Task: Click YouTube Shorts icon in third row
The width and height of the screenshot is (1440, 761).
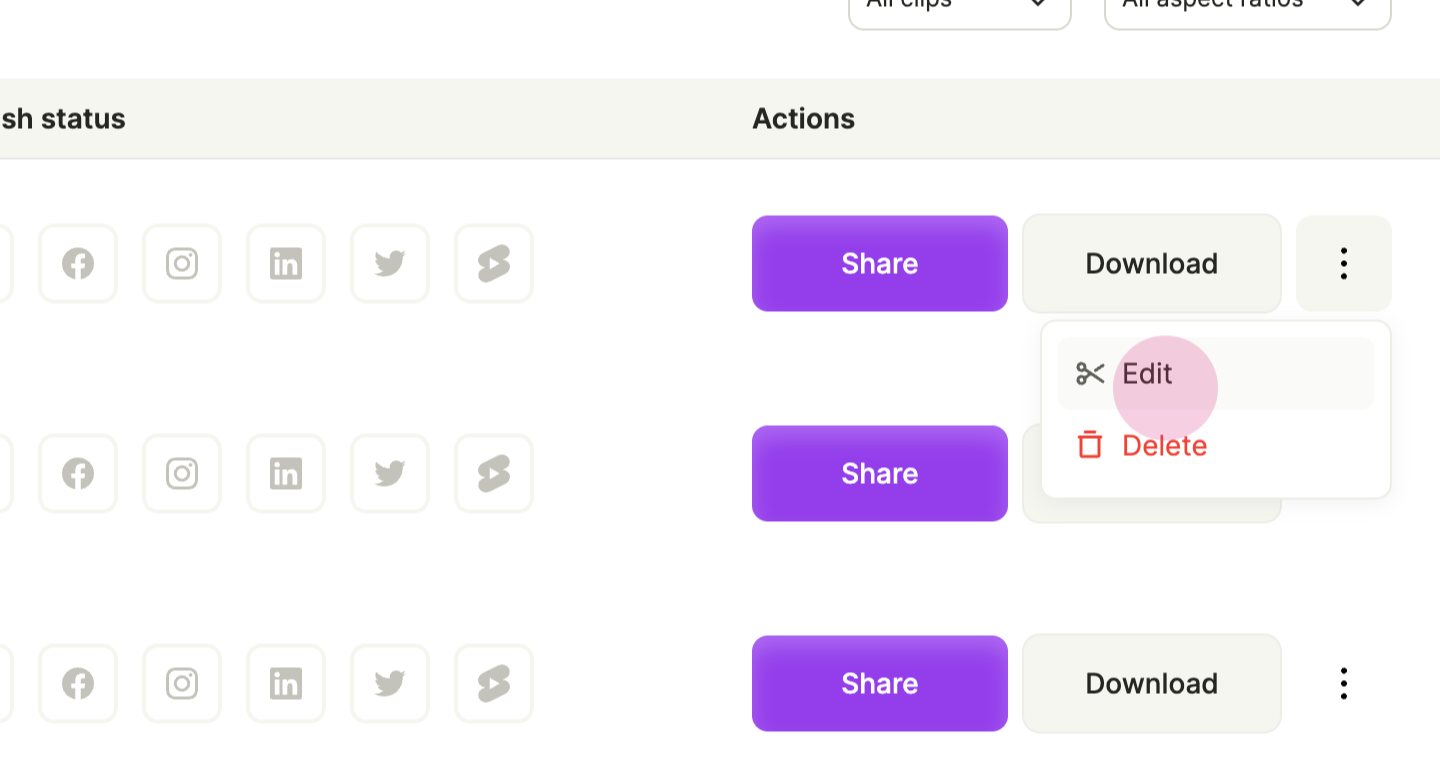Action: [x=494, y=684]
